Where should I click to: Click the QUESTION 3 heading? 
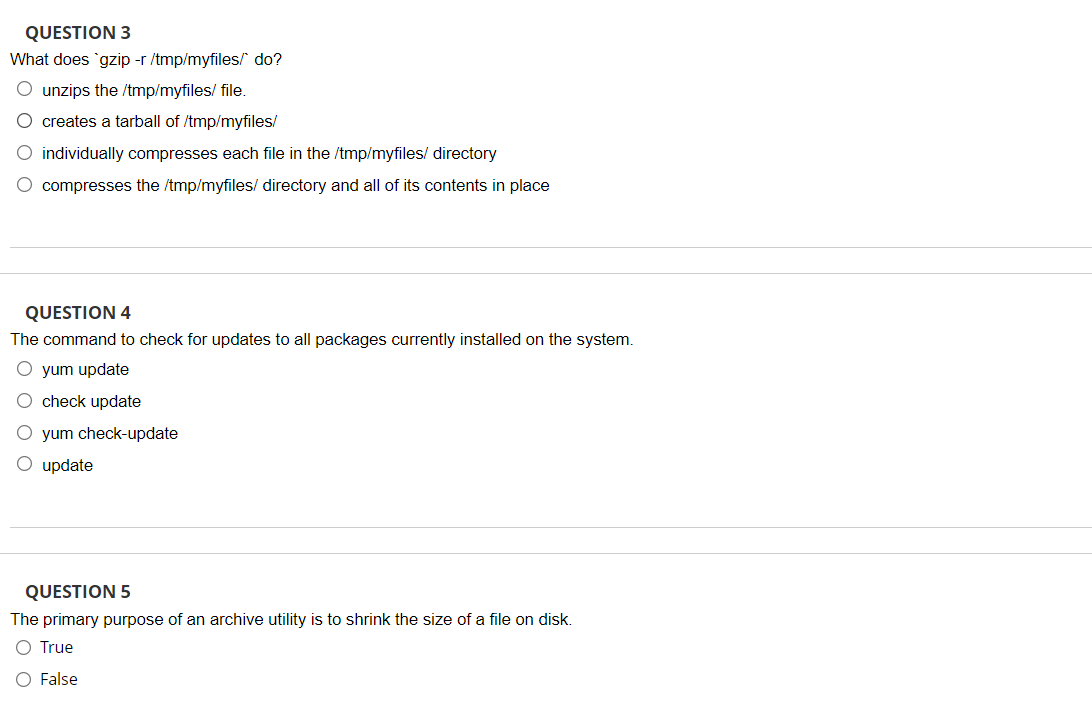point(78,33)
